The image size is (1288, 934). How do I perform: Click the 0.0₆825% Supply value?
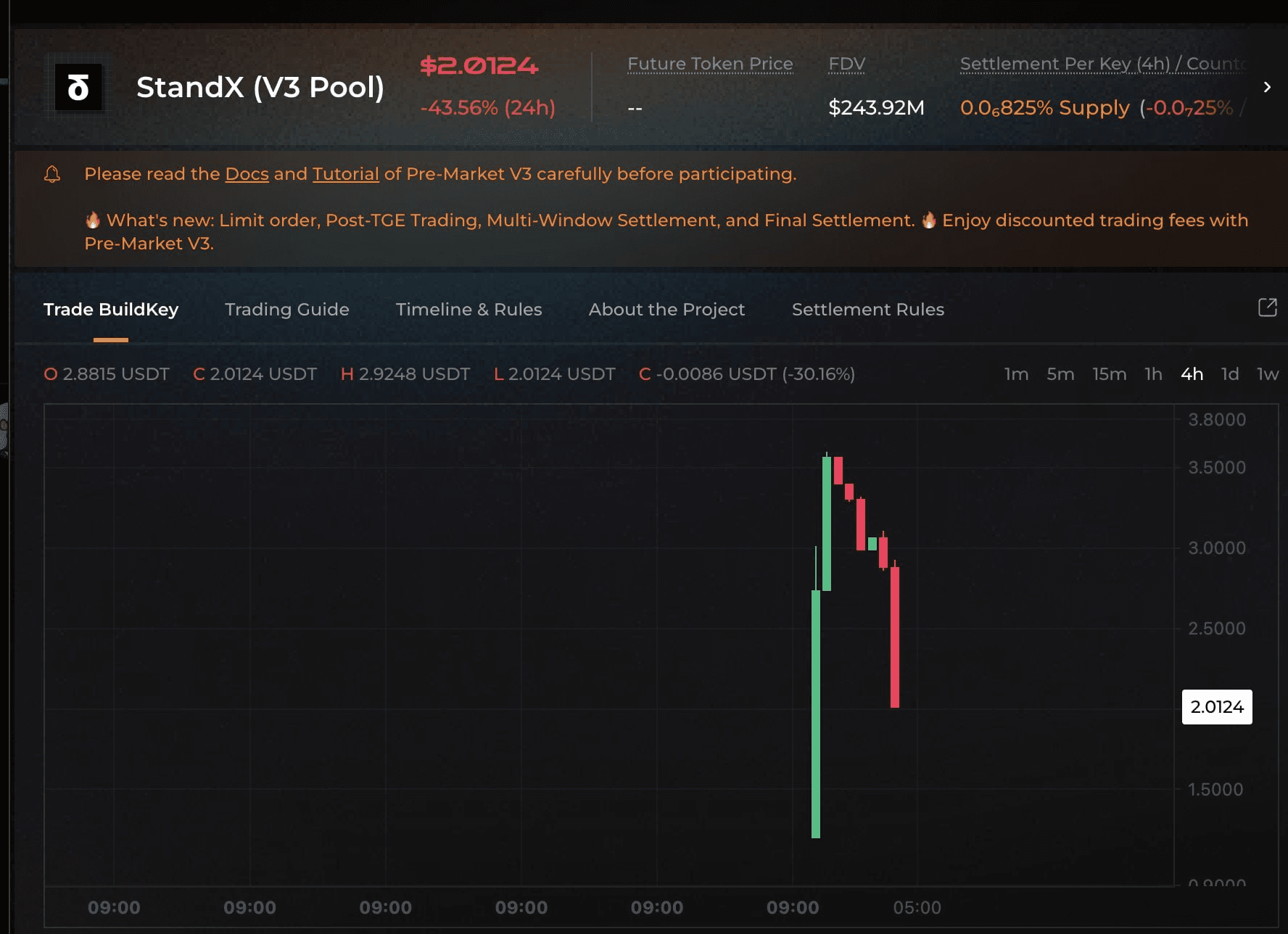[1045, 108]
